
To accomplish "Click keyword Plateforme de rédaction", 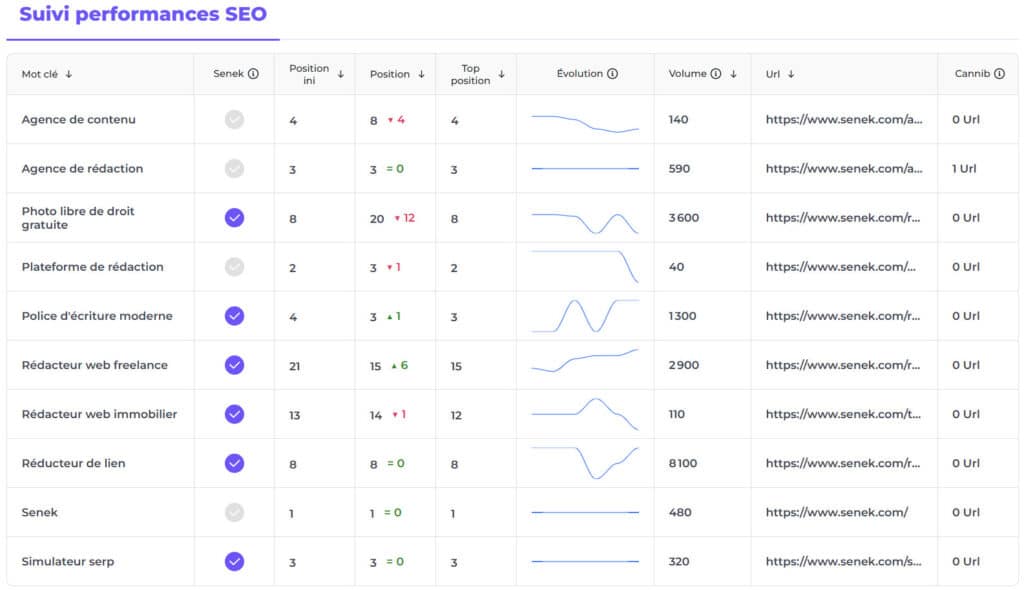I will (x=93, y=267).
